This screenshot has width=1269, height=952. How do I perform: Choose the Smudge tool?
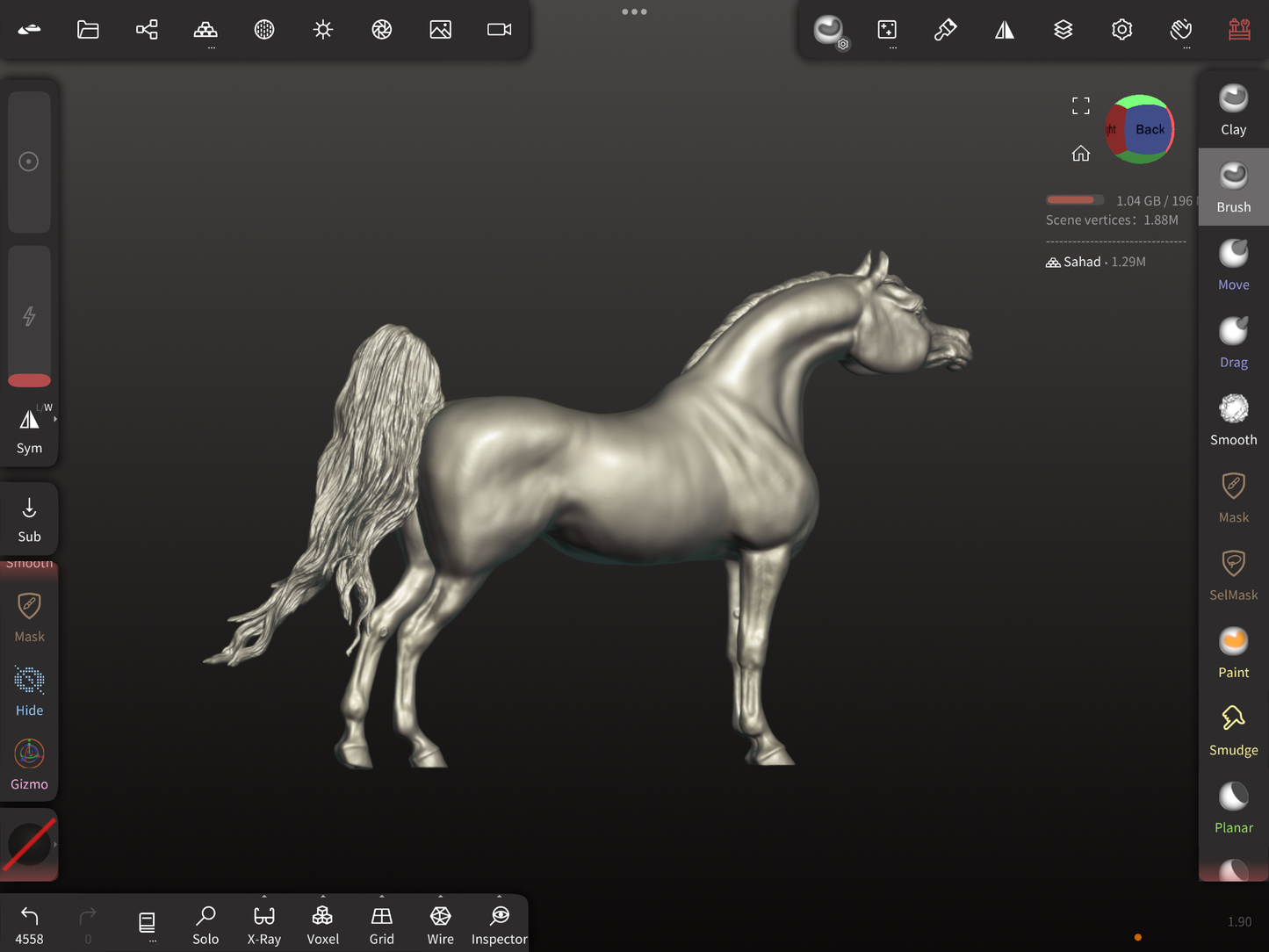coord(1233,730)
